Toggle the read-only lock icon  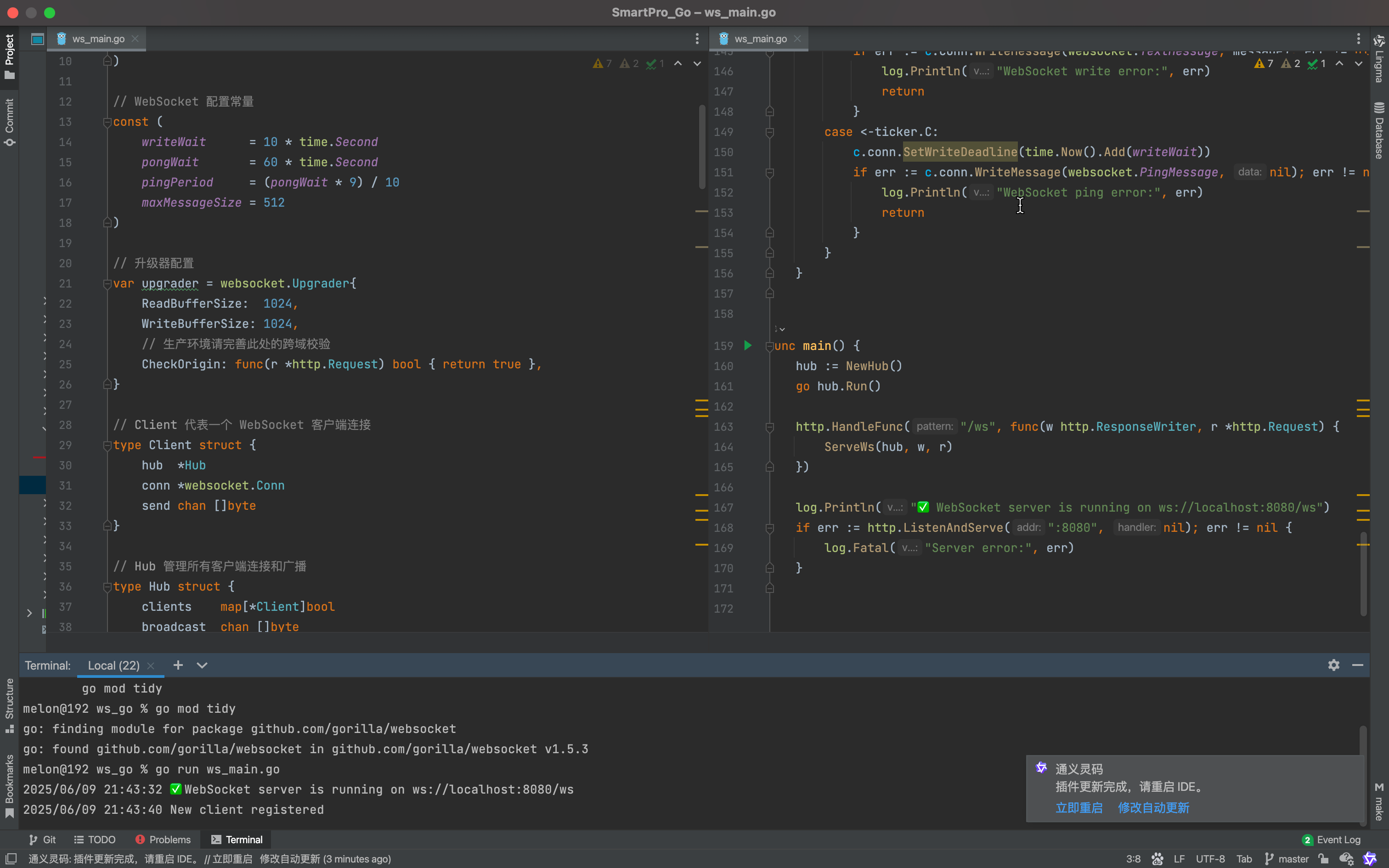point(1324,859)
